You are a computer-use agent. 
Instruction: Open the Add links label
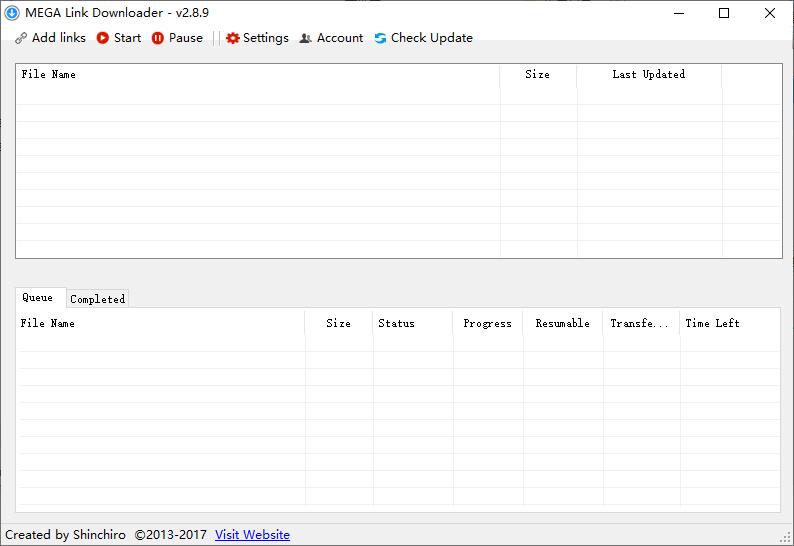[59, 38]
